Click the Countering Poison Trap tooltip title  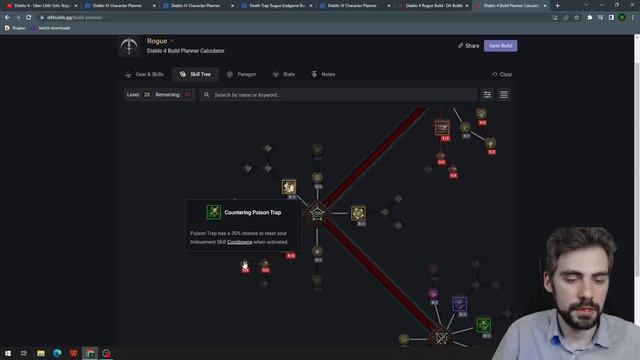click(x=253, y=212)
